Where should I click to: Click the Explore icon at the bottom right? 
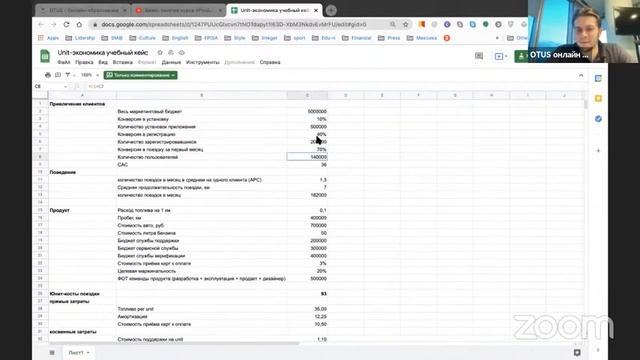577,352
